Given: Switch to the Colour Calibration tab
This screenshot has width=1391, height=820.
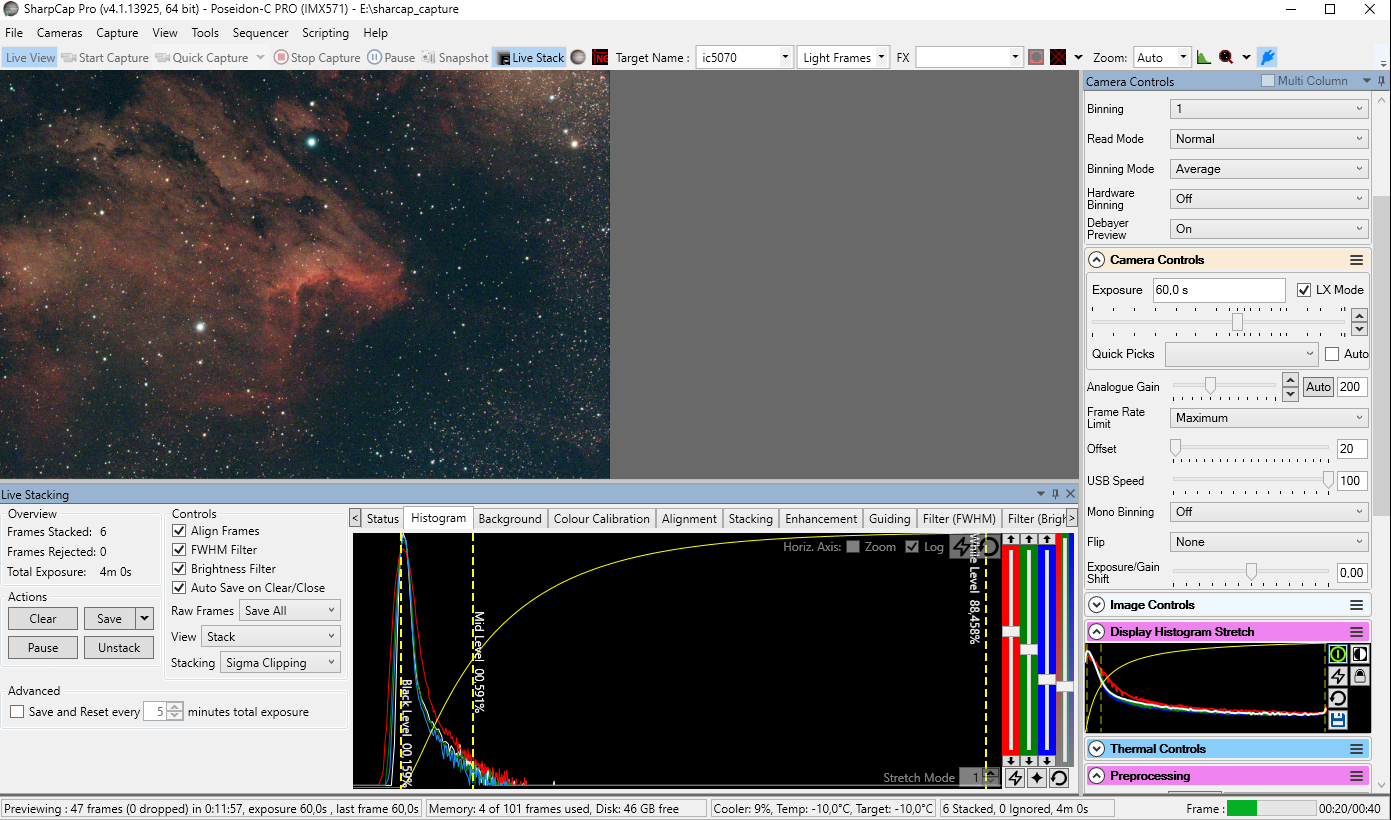Looking at the screenshot, I should click(x=601, y=519).
